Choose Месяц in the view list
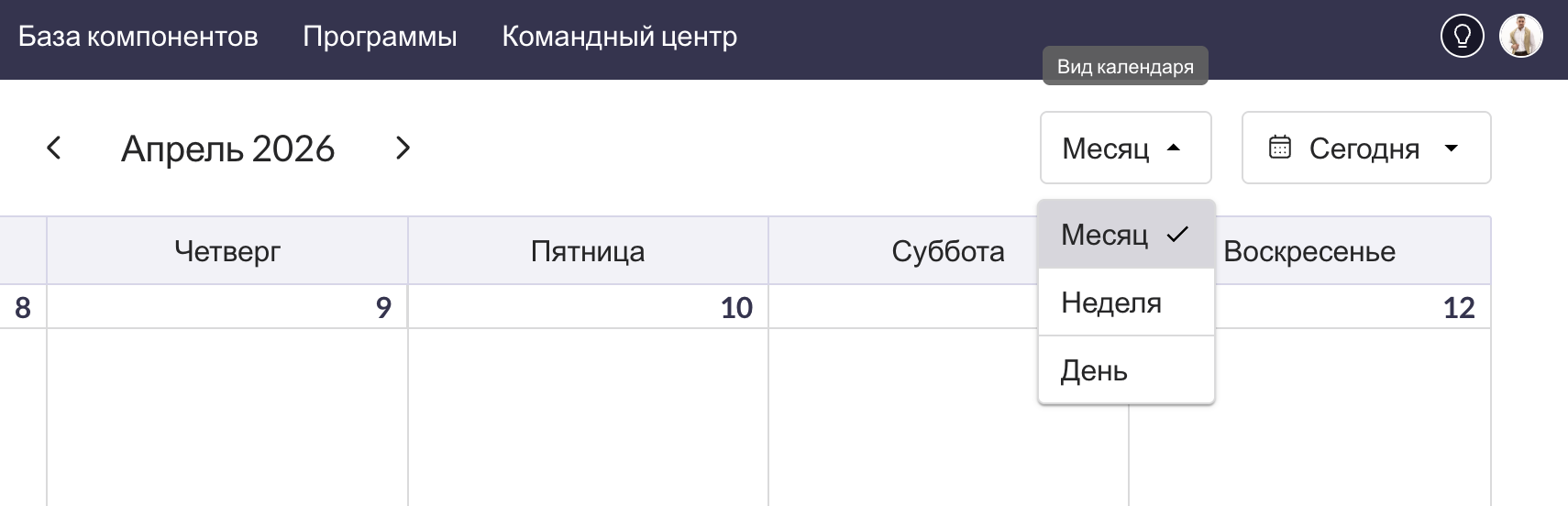 pyautogui.click(x=1104, y=235)
